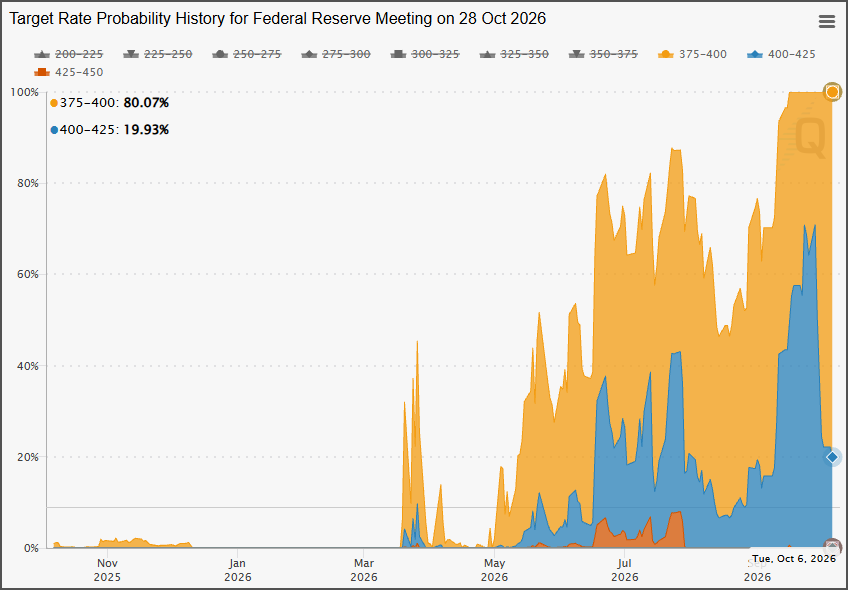Viewport: 848px width, 590px height.
Task: Toggle the 275-300 series legend entry
Action: tap(336, 54)
